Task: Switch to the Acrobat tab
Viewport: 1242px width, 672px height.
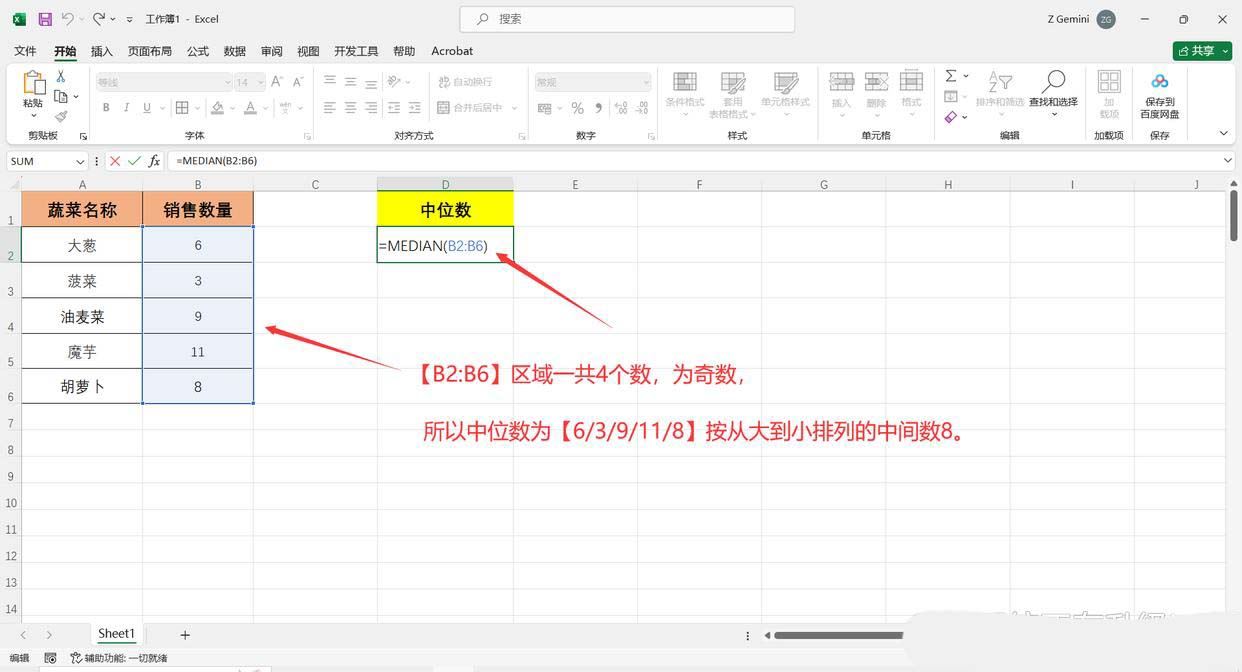Action: (452, 51)
